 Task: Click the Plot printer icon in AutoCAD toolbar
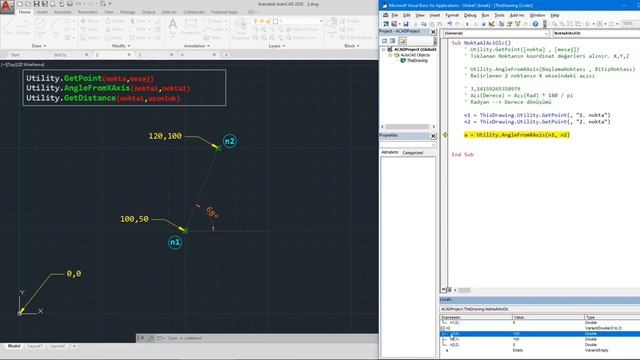click(x=69, y=4)
